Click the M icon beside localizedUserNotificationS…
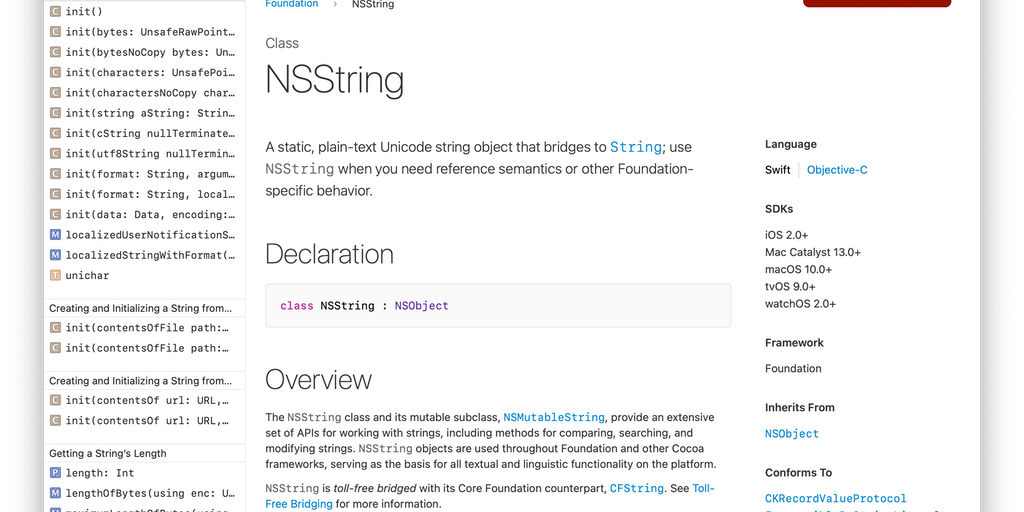 click(x=56, y=235)
